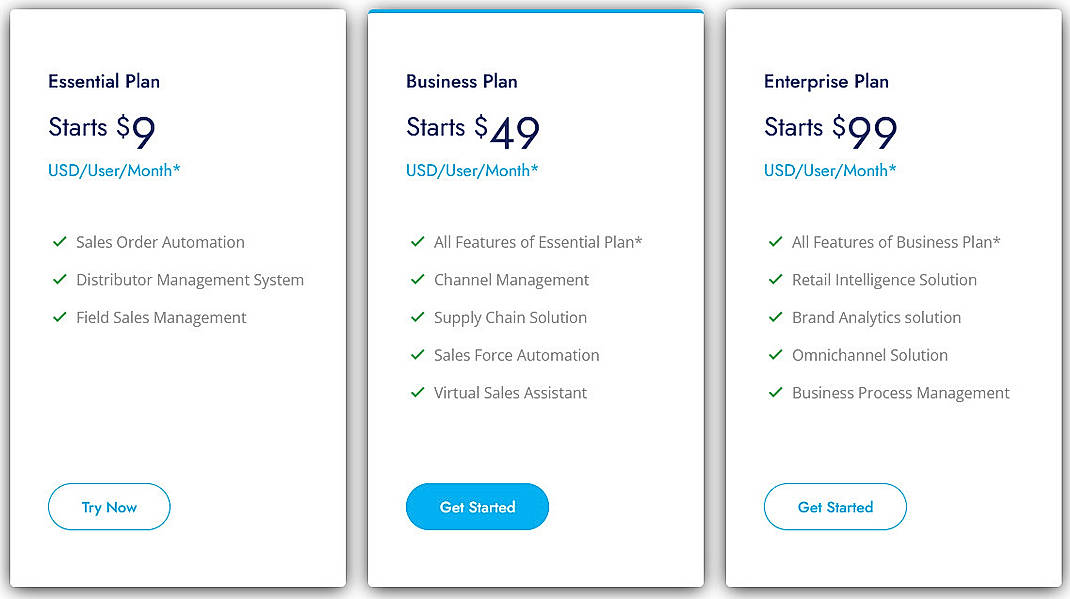This screenshot has width=1070, height=599.
Task: Click the checkmark beside Sales Force Automation
Action: (418, 355)
